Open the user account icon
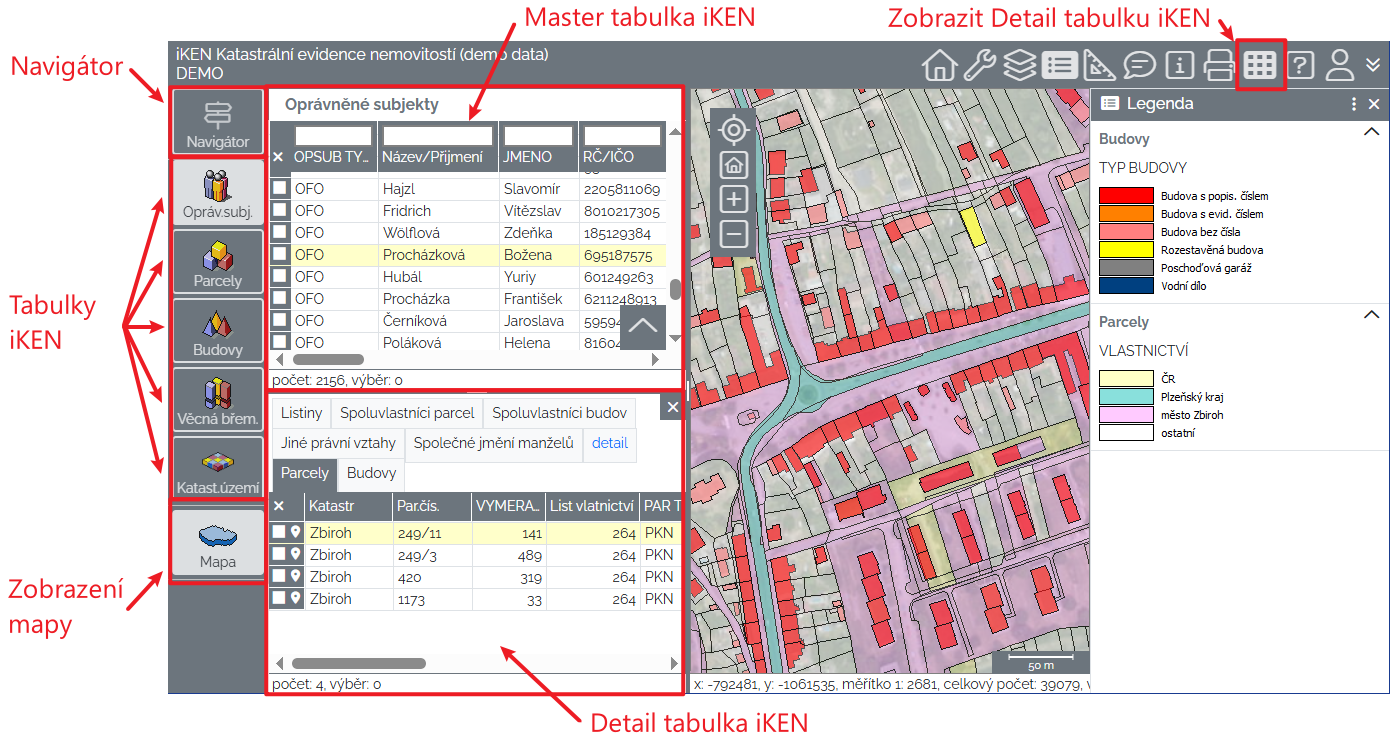Screen dimensions: 1393x741 point(1339,66)
